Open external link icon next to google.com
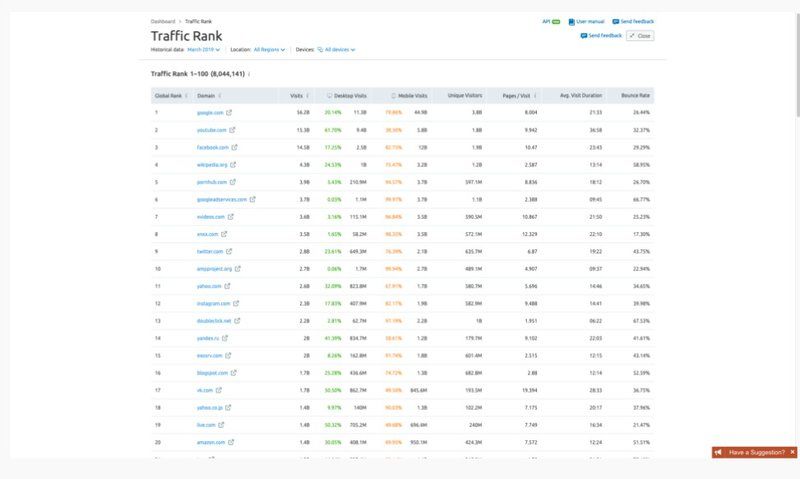Viewport: 800px width, 479px height. pyautogui.click(x=229, y=113)
